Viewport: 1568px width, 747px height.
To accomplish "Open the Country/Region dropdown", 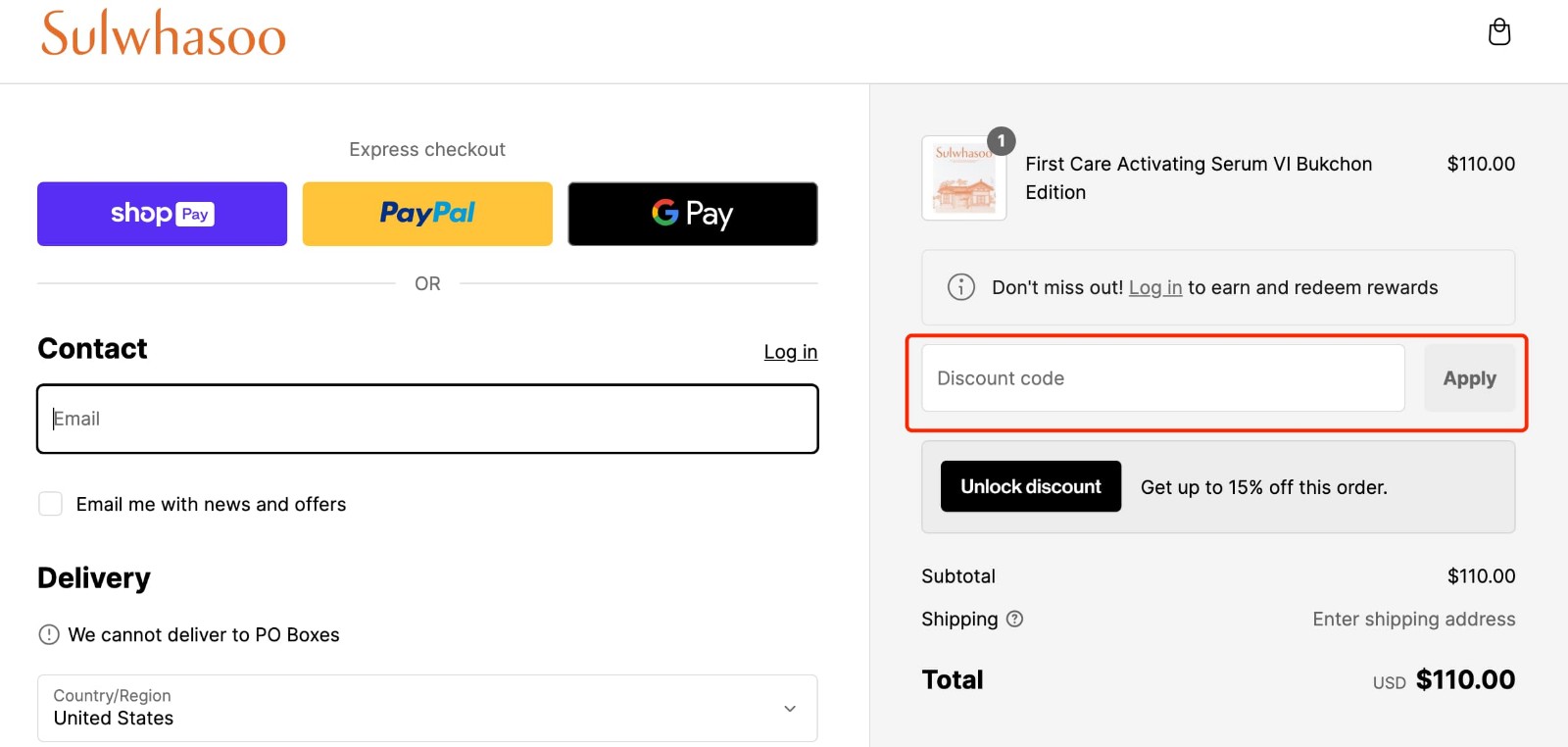I will (x=426, y=708).
